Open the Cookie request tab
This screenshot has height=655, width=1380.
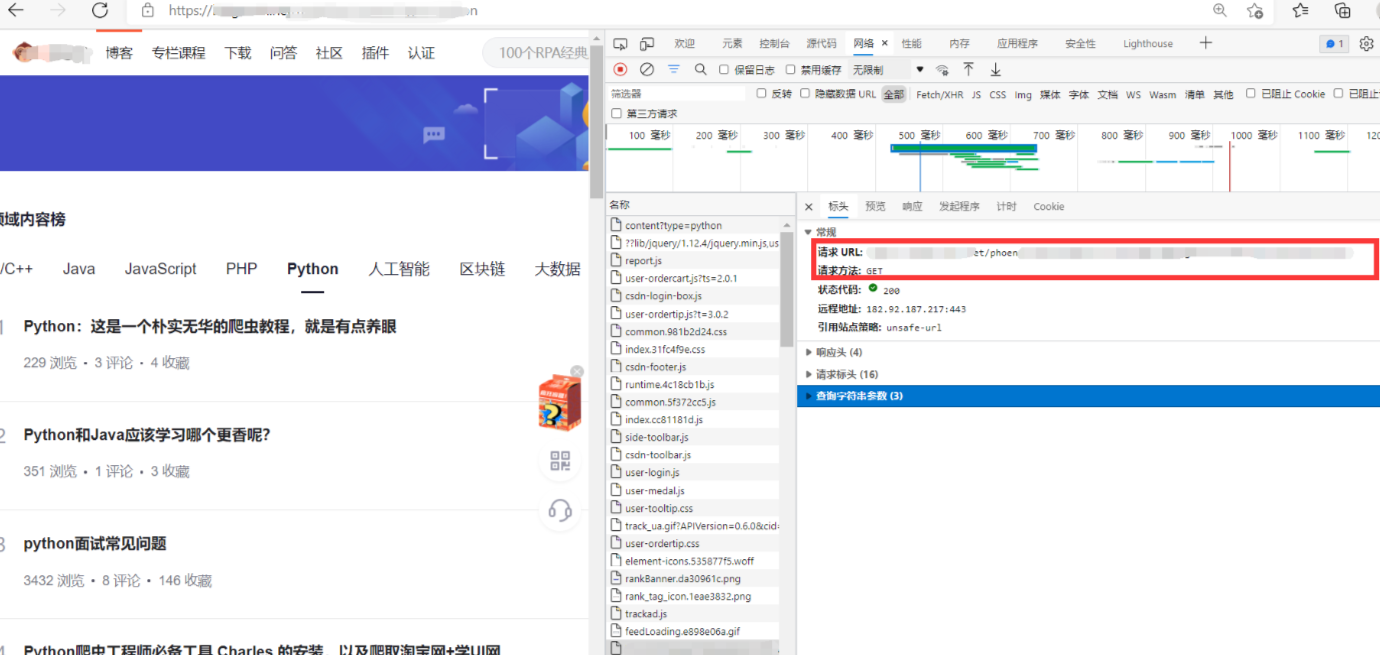click(x=1049, y=207)
